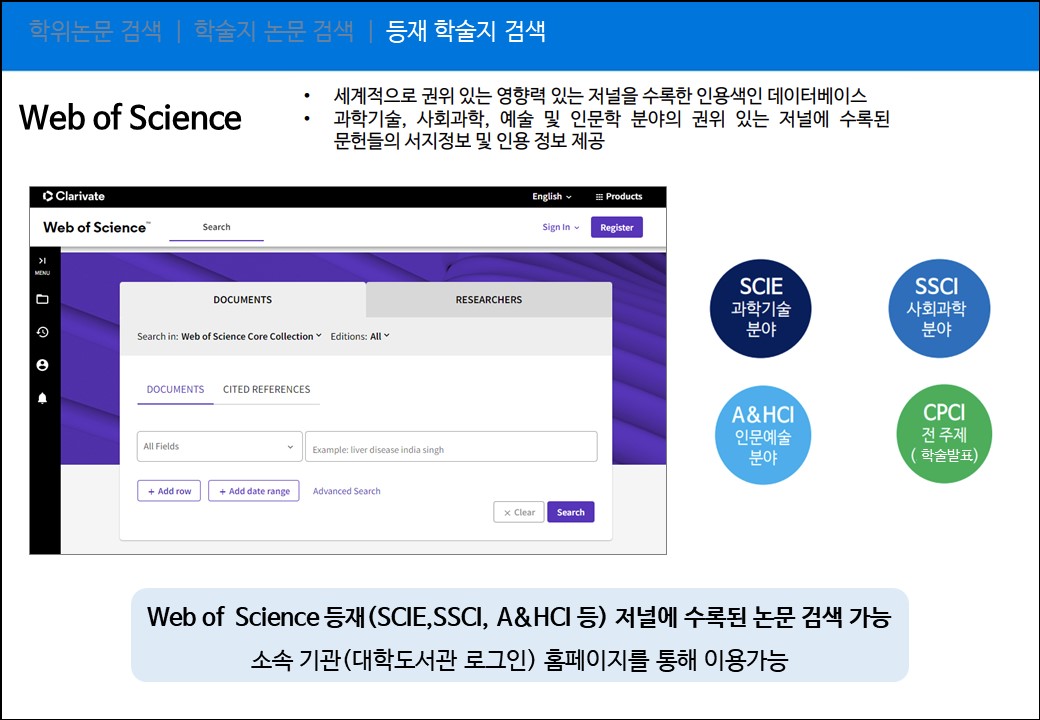Click the text 소속 기관(대학도서관 로그인) 홈페이지를 통해 이용가능
Viewport: 1040px width, 720px height.
pyautogui.click(x=519, y=660)
